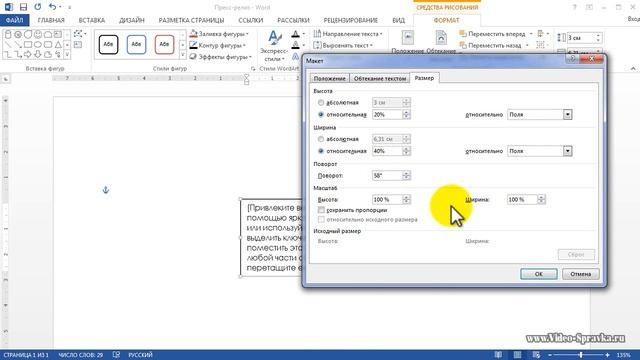The width and height of the screenshot is (640, 360).
Task: Click the Undo arrow icon
Action: [x=52, y=7]
